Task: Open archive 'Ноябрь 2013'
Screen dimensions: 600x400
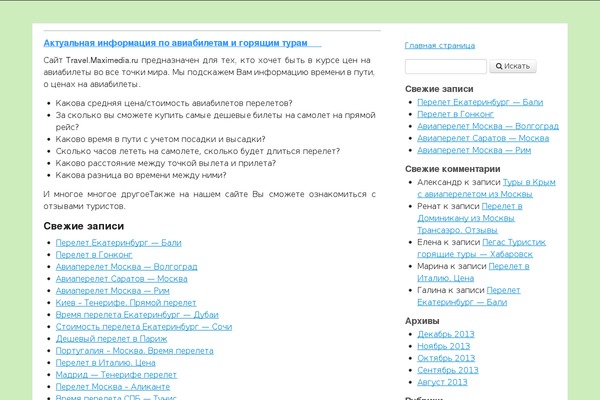Action: (x=443, y=346)
